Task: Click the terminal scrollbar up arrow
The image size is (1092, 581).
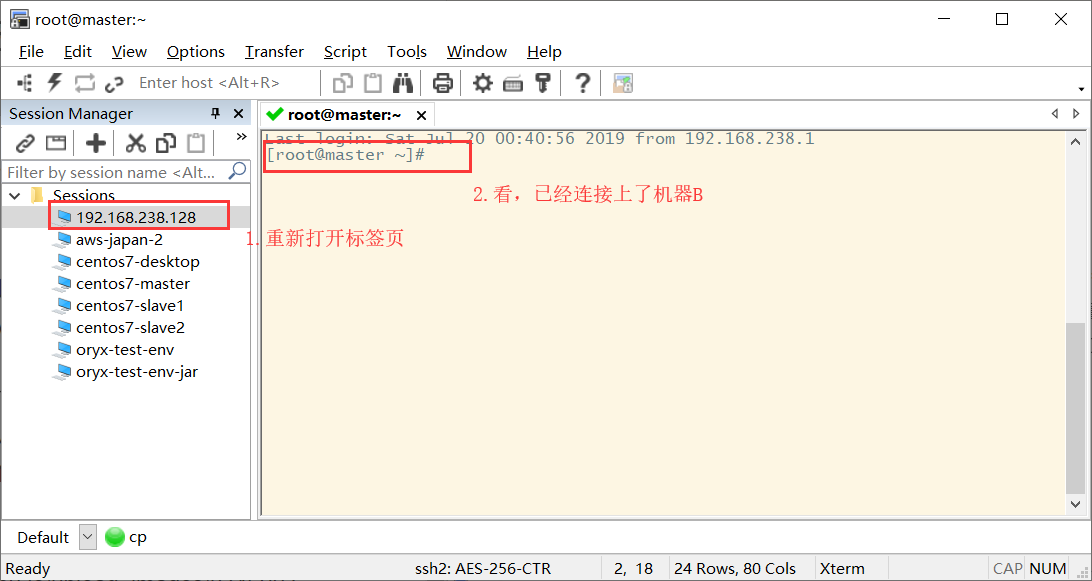Action: (1075, 141)
